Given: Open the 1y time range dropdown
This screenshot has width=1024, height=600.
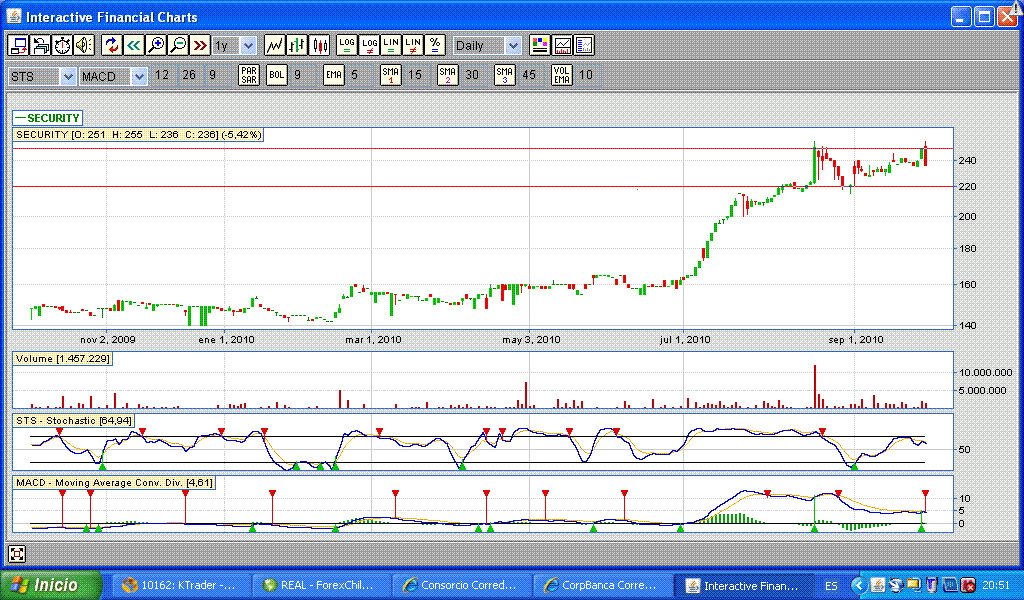Looking at the screenshot, I should (247, 45).
